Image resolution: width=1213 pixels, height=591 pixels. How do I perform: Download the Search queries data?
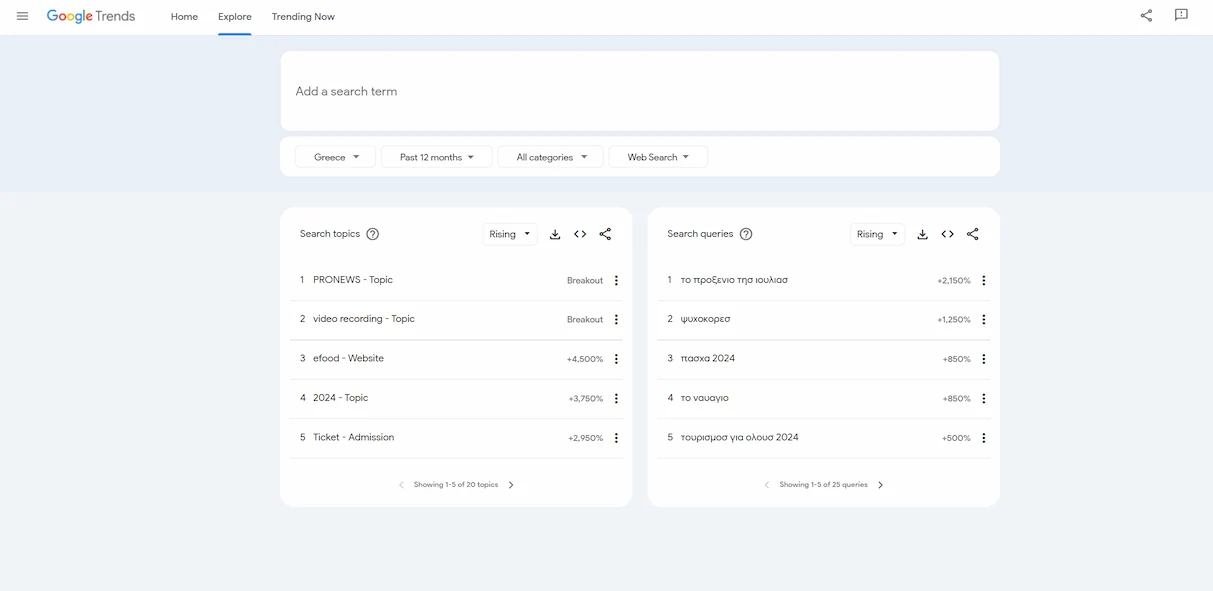pos(922,233)
